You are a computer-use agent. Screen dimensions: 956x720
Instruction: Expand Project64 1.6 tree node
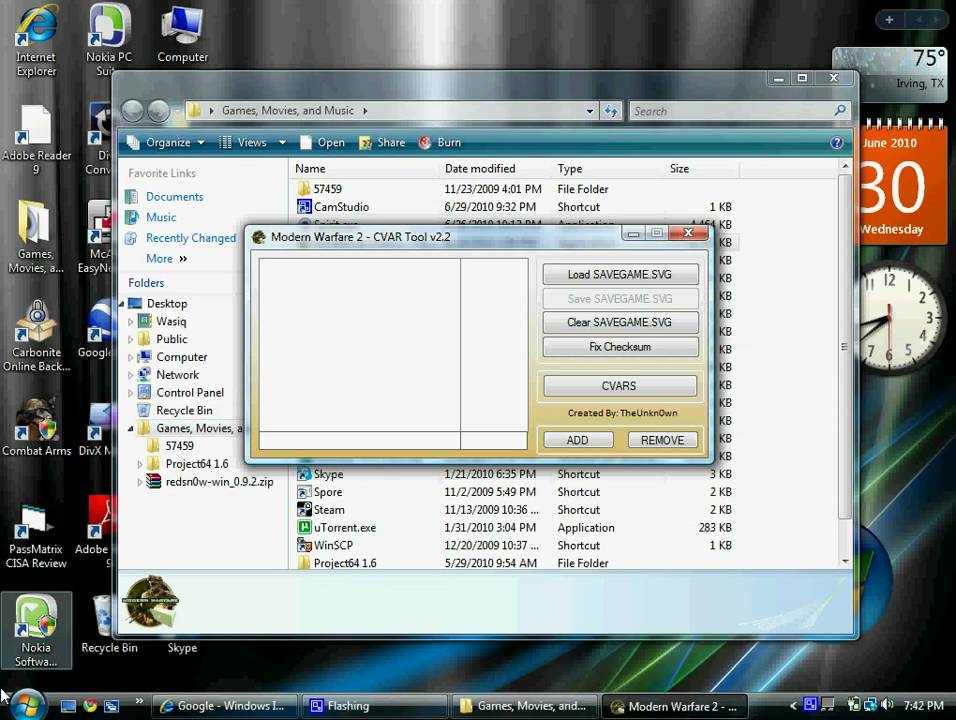140,464
